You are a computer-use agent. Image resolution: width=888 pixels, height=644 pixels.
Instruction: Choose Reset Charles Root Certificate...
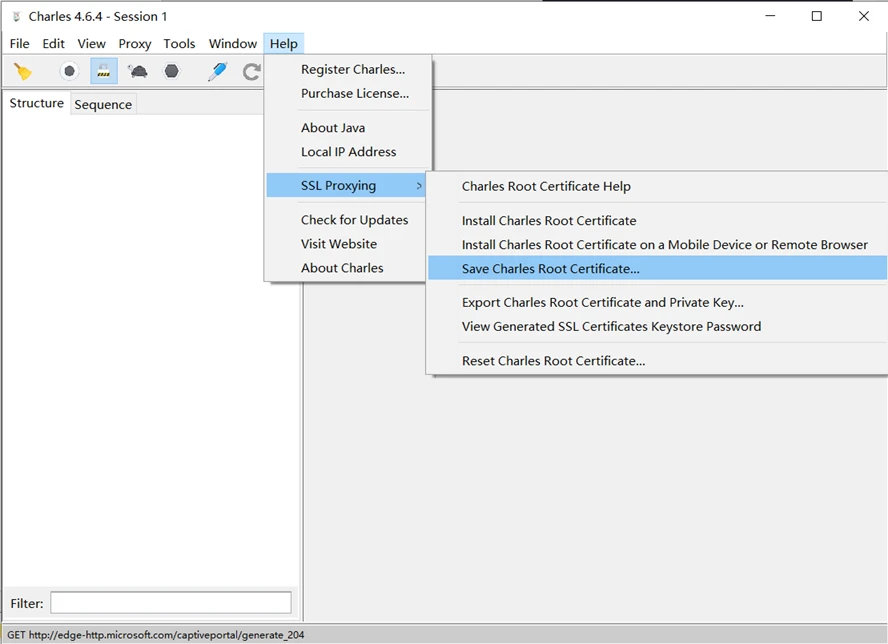tap(553, 361)
